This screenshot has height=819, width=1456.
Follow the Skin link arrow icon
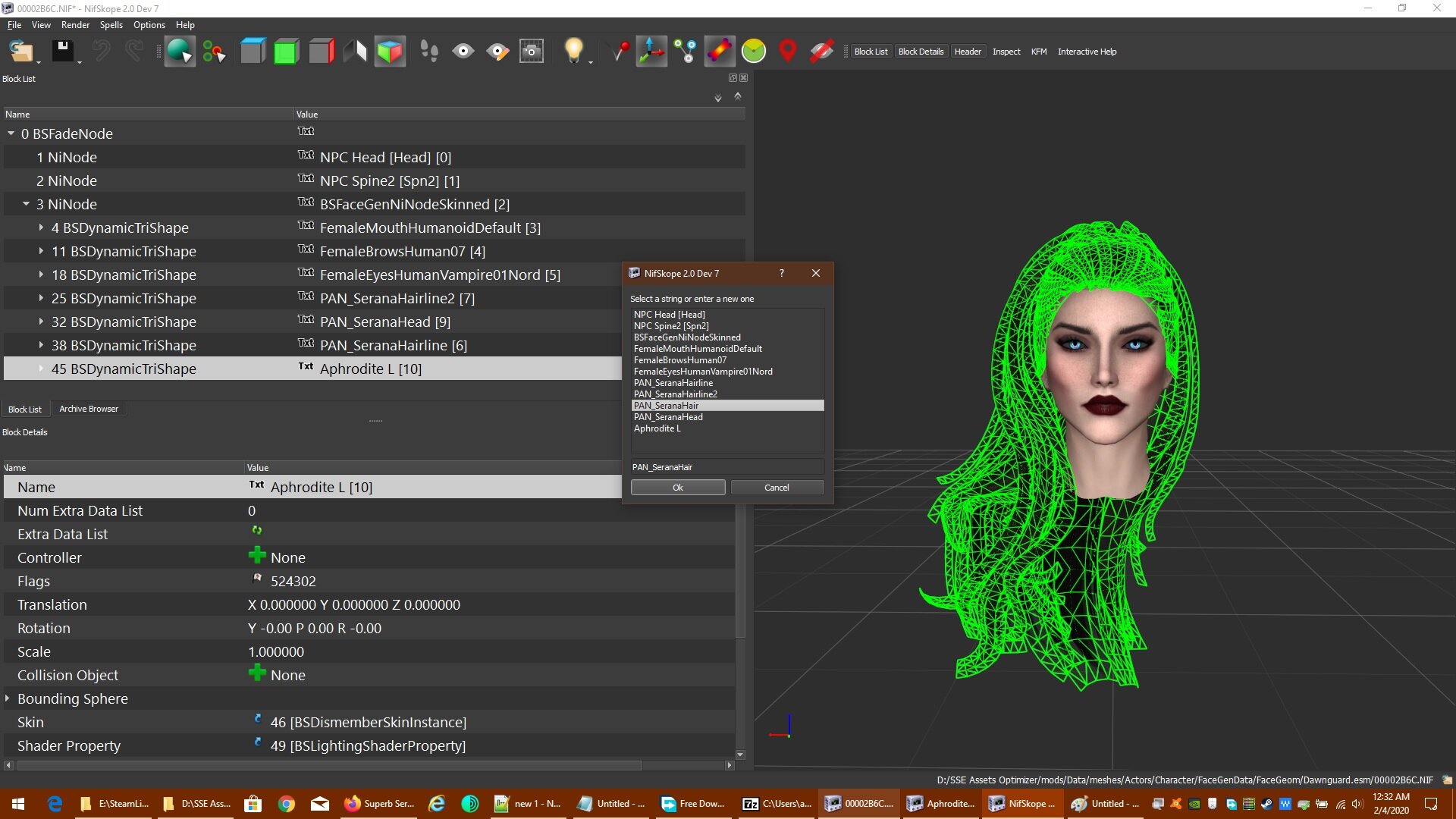point(257,719)
